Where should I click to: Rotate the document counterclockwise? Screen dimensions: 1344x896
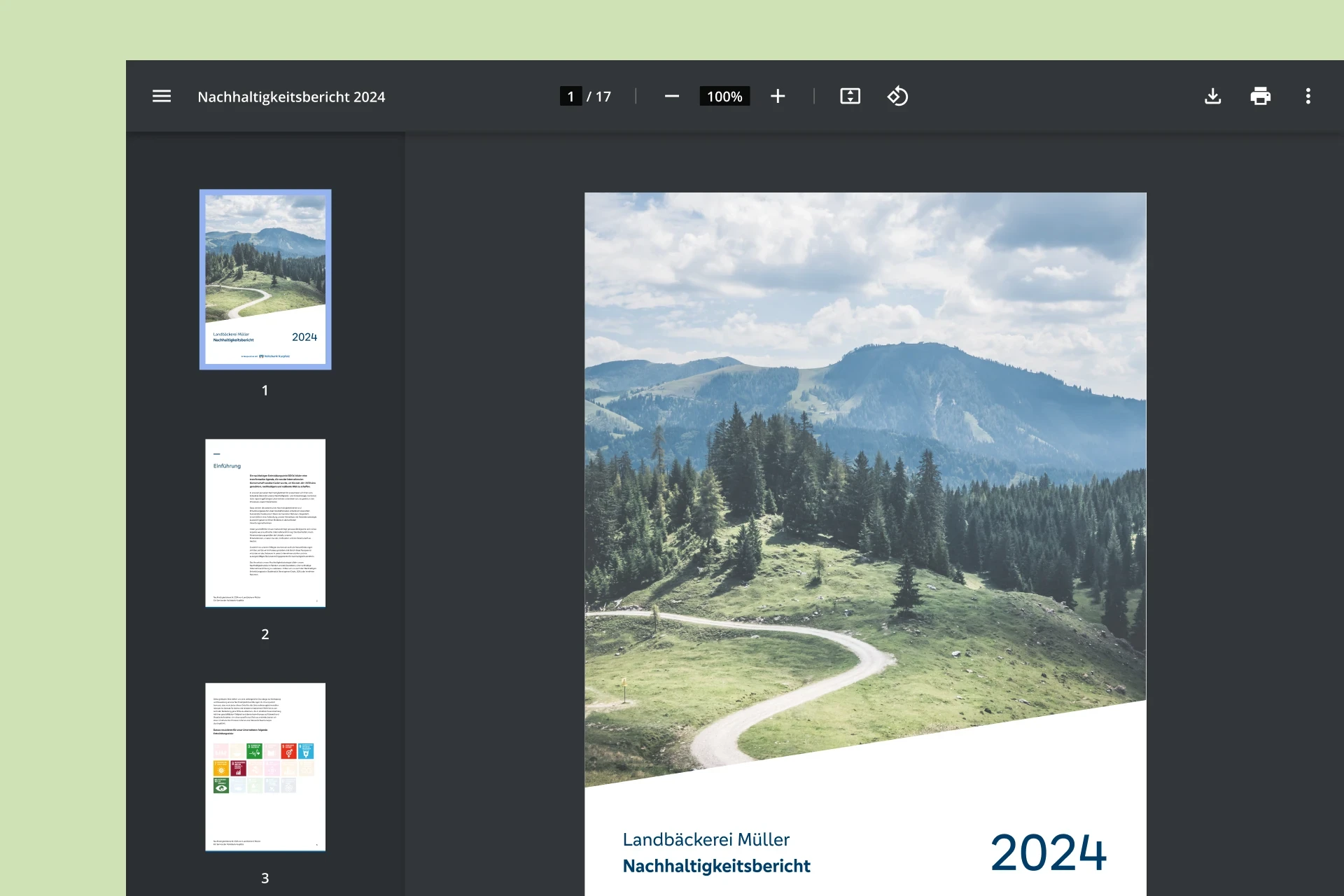pos(897,96)
